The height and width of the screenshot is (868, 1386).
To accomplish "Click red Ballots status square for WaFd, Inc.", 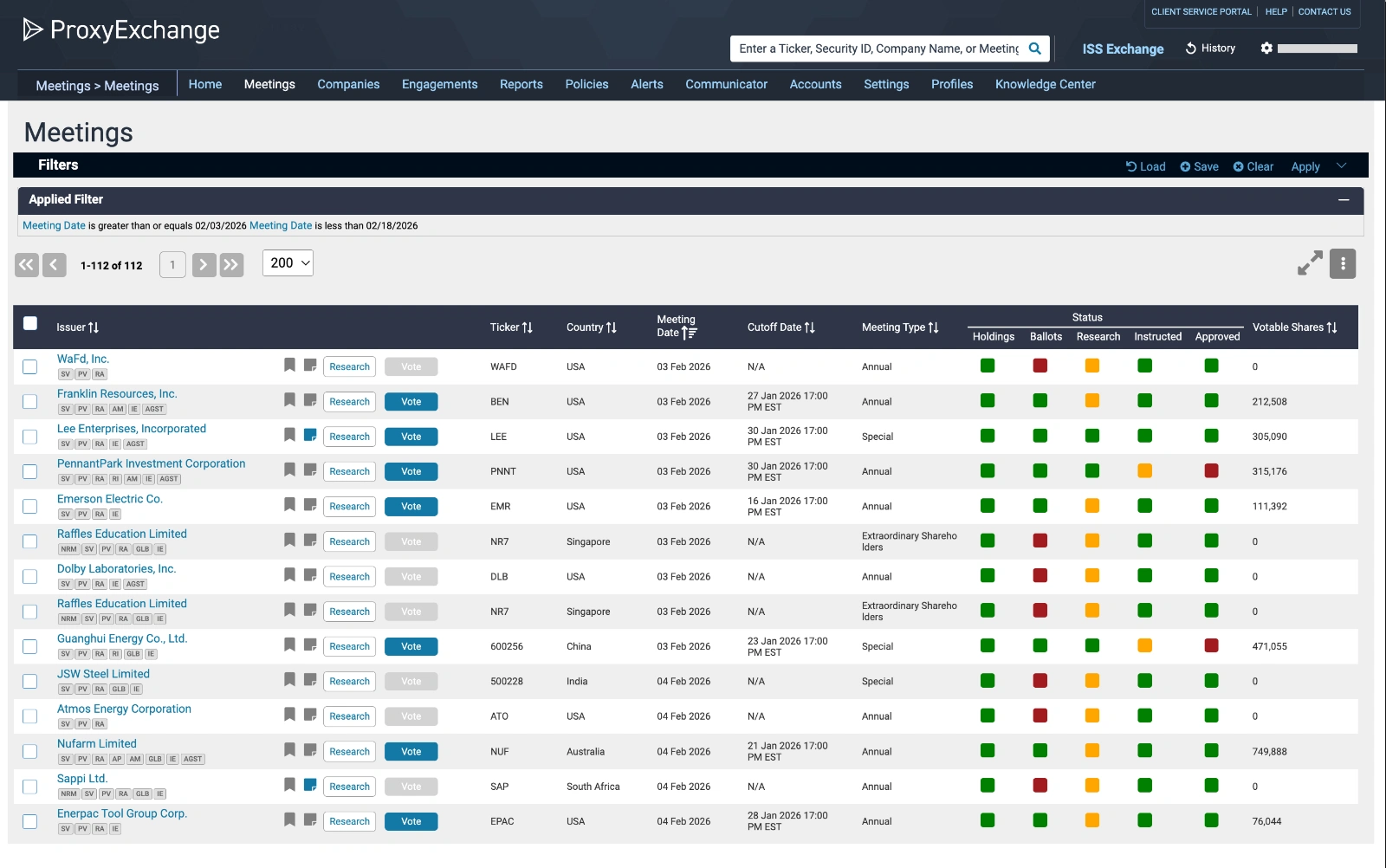I will point(1040,366).
